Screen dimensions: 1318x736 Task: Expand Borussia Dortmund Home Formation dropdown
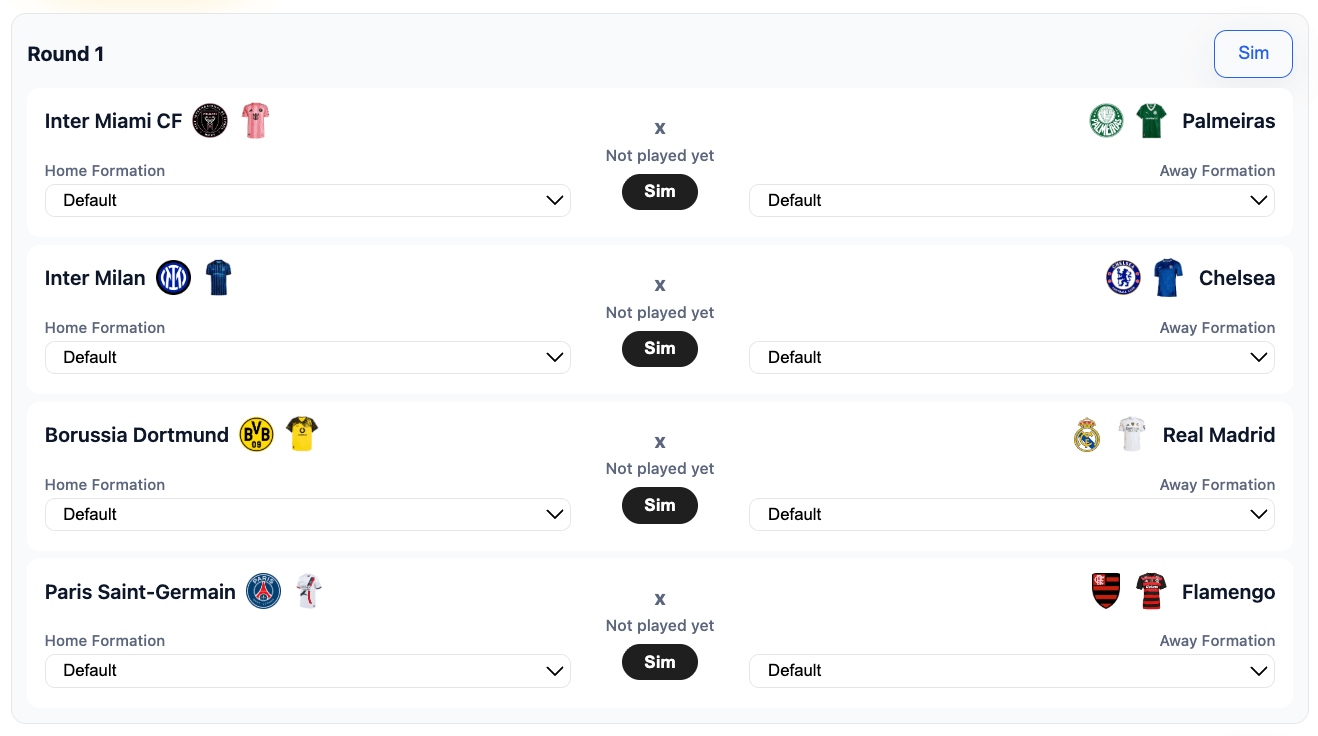(x=308, y=514)
